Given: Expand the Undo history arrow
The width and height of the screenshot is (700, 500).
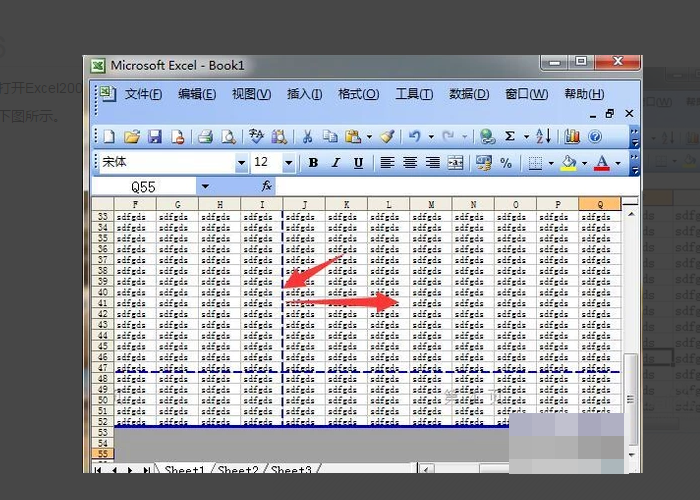Looking at the screenshot, I should [431, 137].
